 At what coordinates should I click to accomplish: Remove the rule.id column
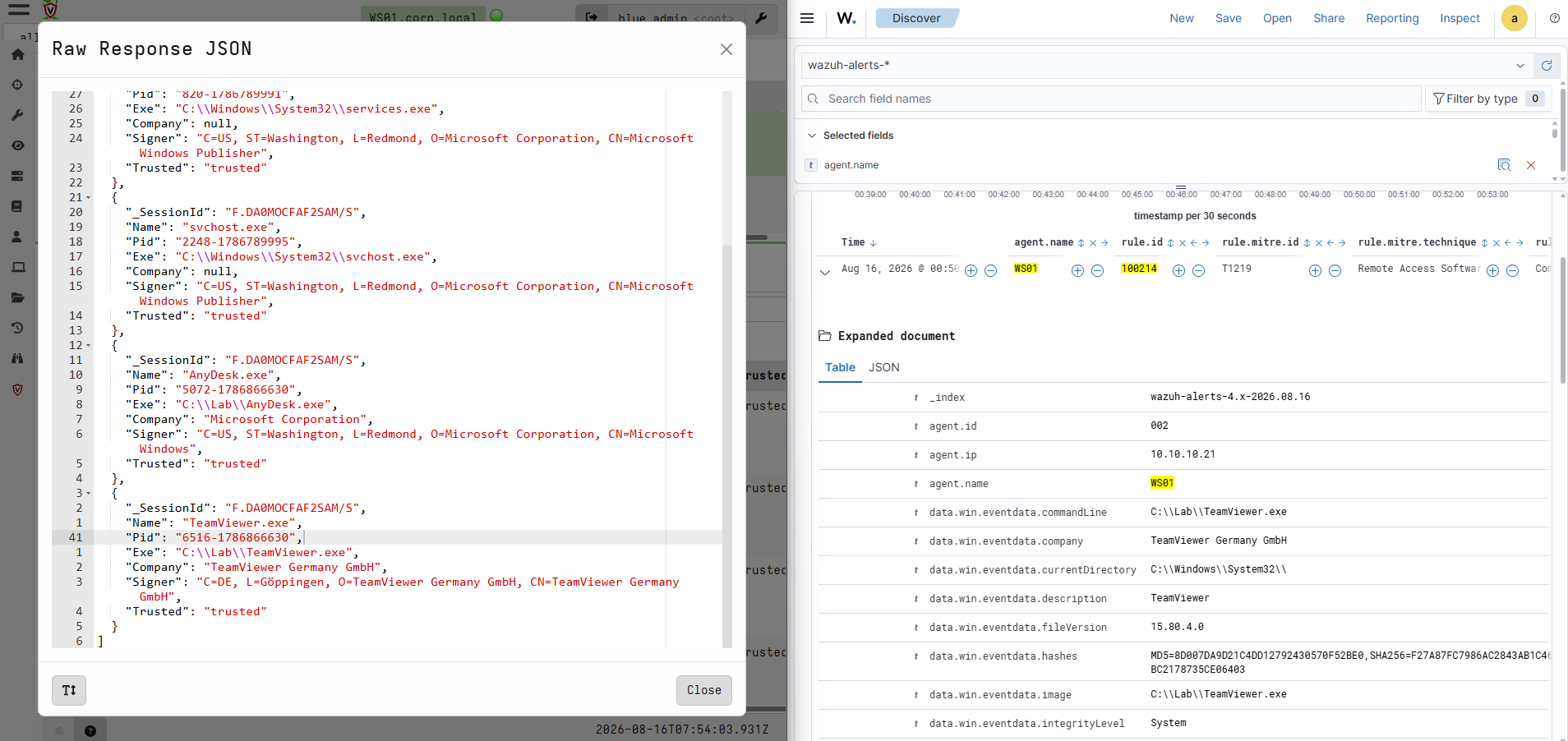tap(1183, 243)
